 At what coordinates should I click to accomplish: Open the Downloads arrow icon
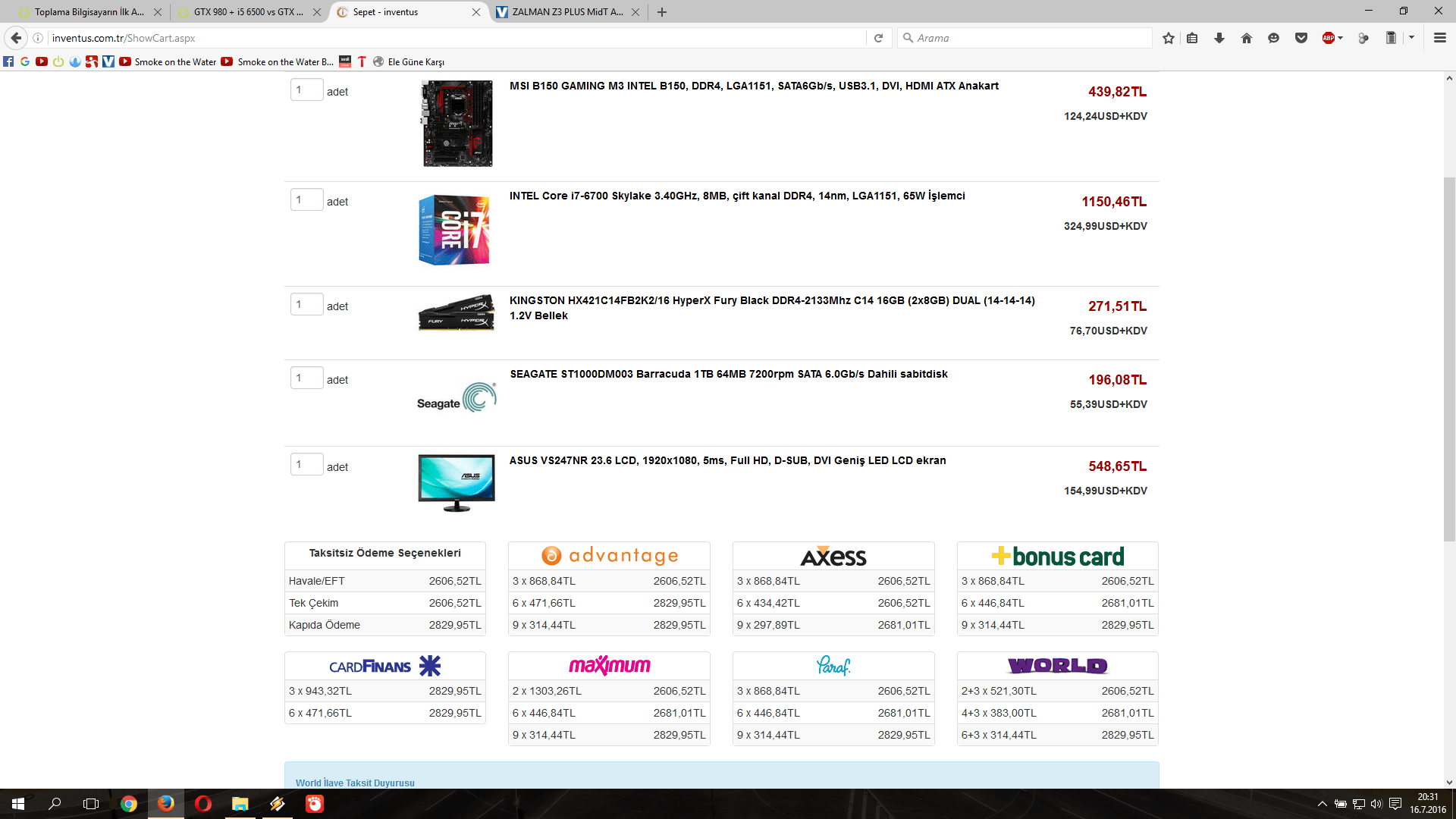point(1219,38)
